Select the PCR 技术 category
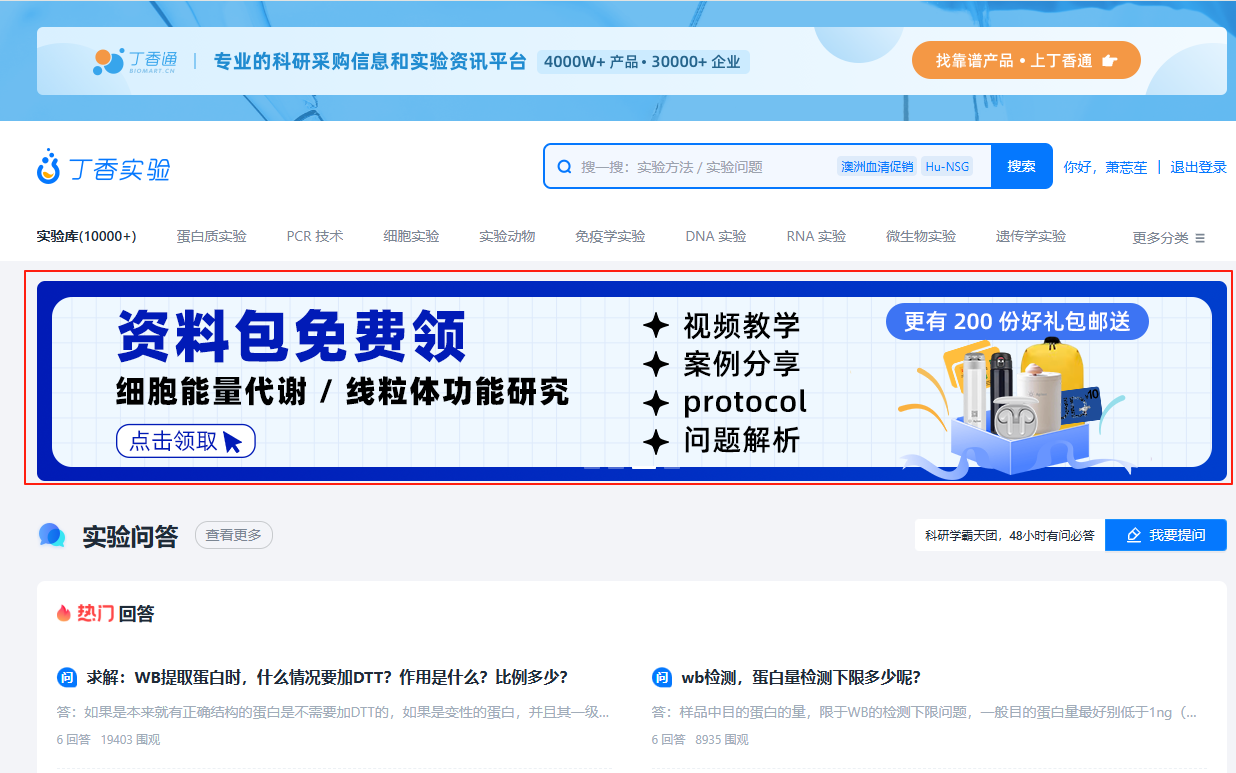 click(315, 237)
